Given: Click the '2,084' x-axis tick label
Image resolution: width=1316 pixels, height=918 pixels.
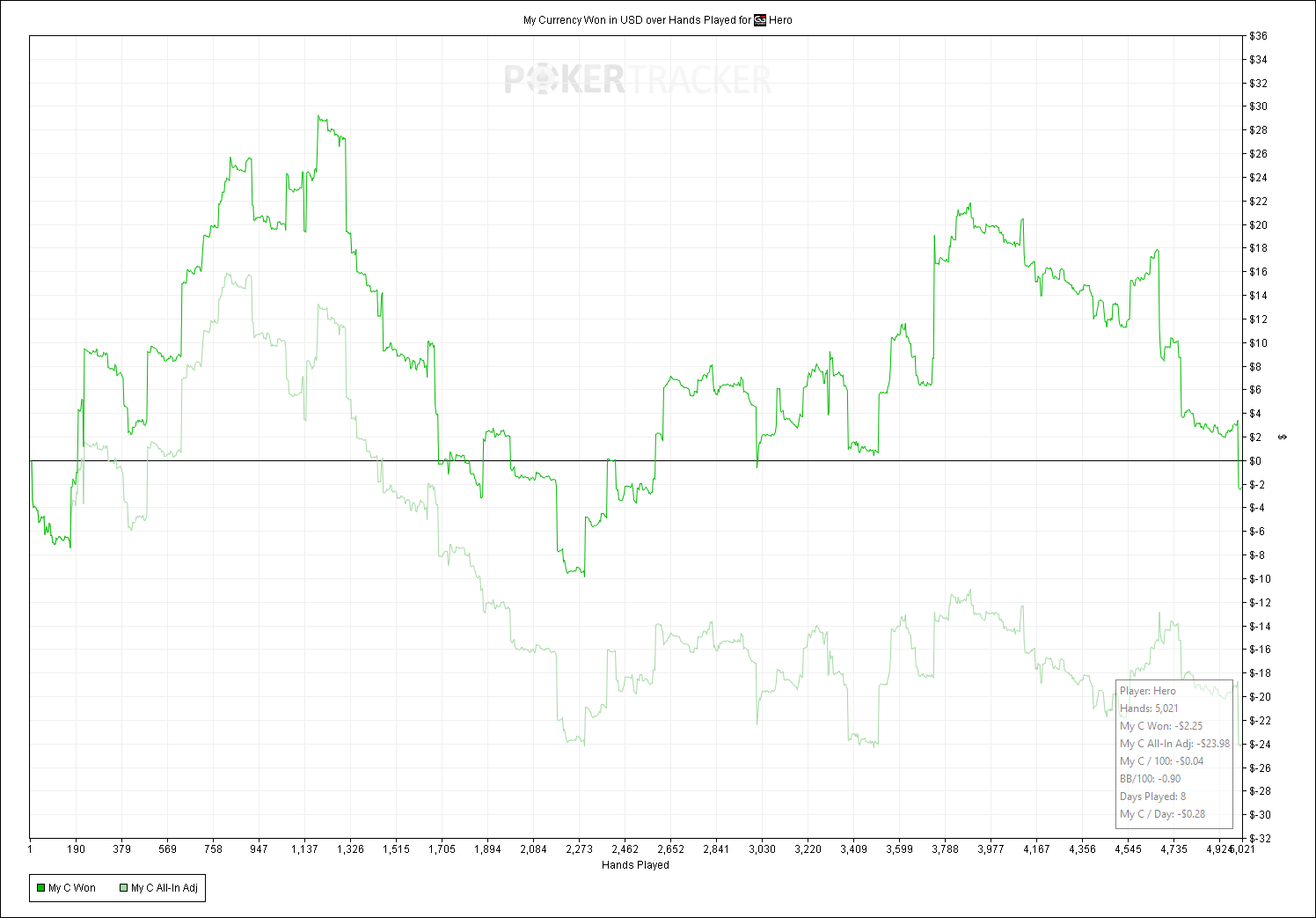Looking at the screenshot, I should coord(534,849).
